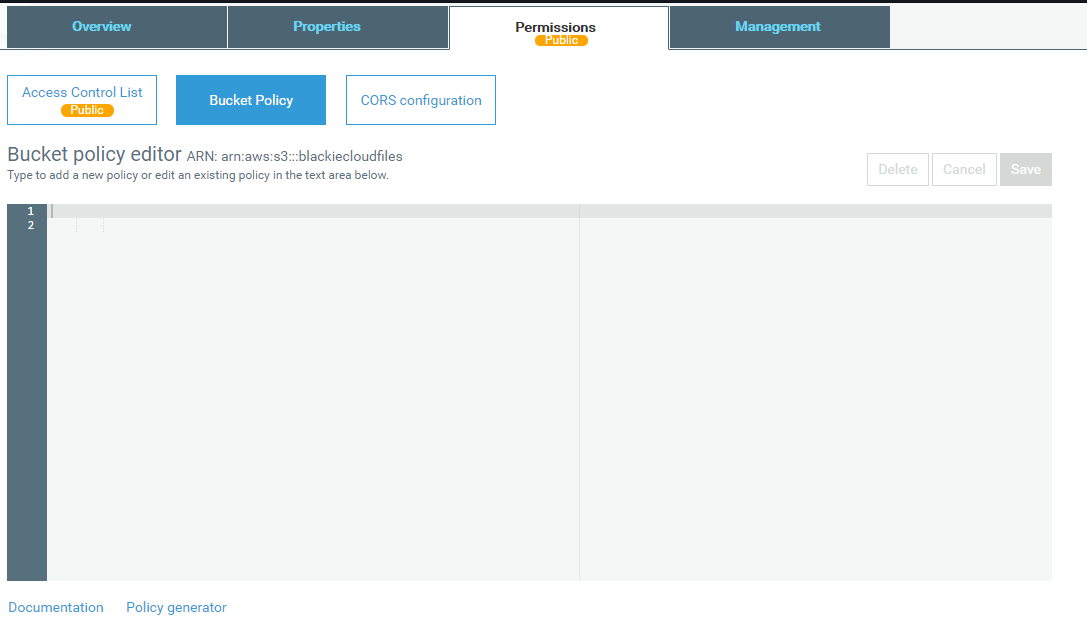
Task: Place cursor on editor line 1
Action: pyautogui.click(x=300, y=211)
